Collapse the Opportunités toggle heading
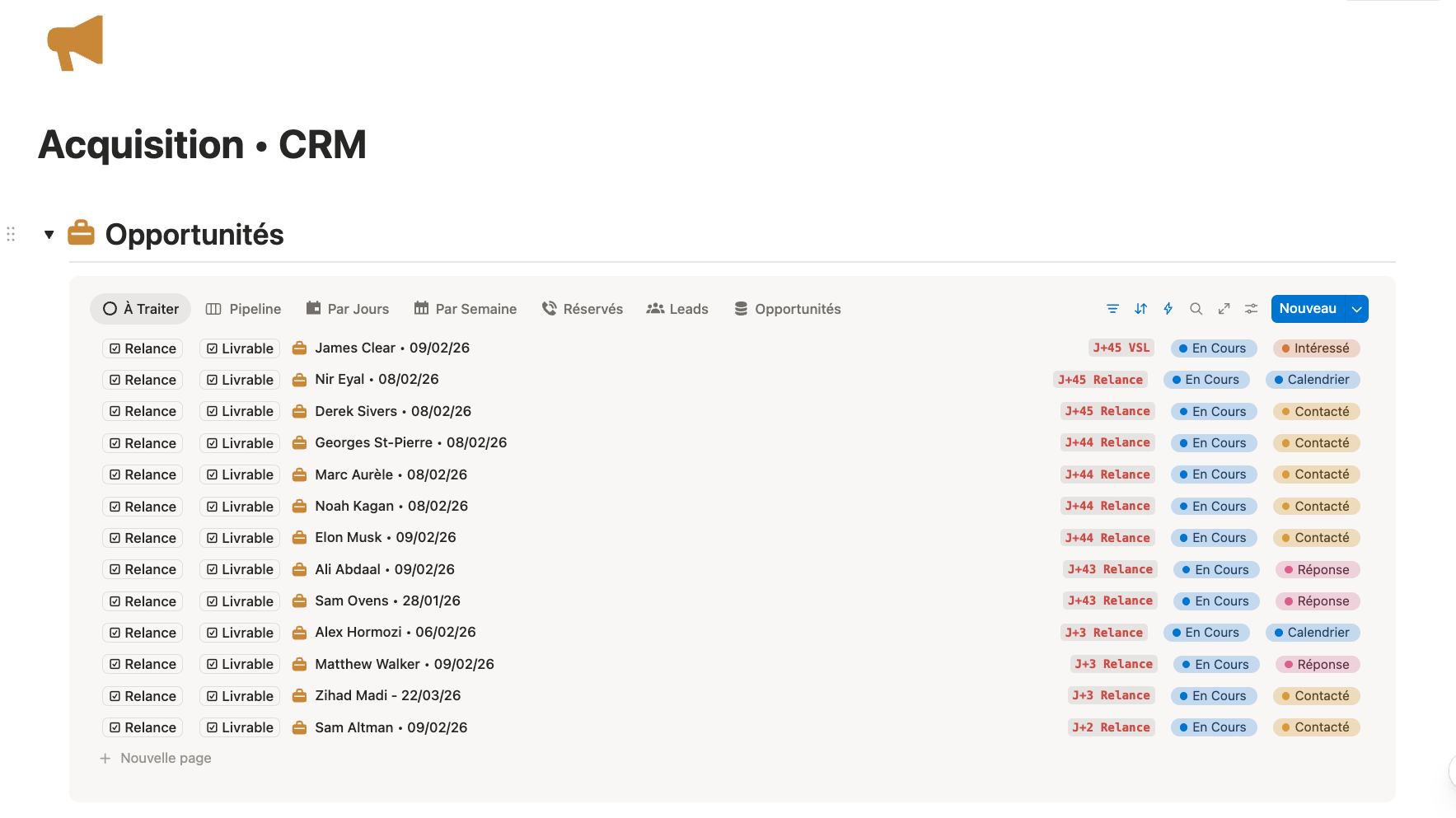Screen dimensions: 1456x818 49,235
